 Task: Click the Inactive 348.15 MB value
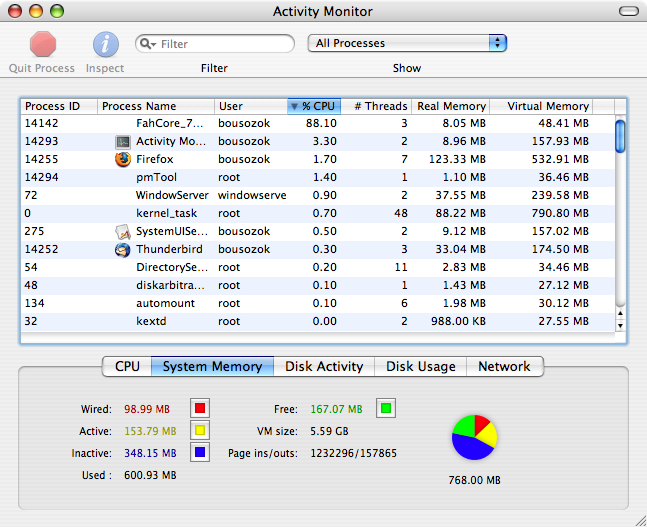150,453
